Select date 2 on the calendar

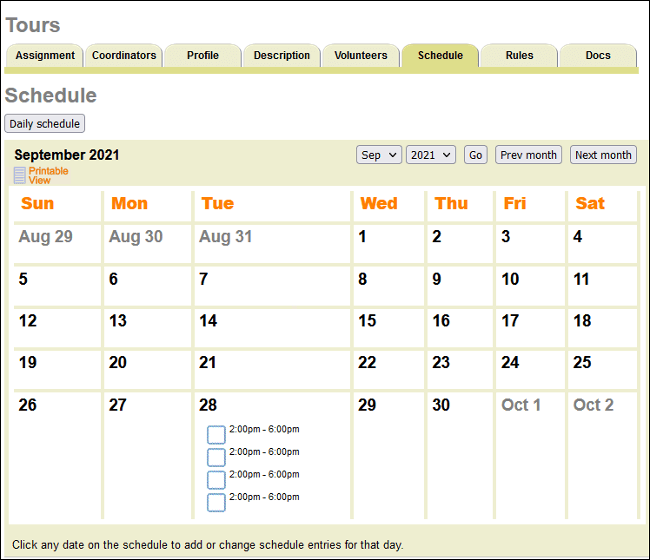tap(437, 237)
